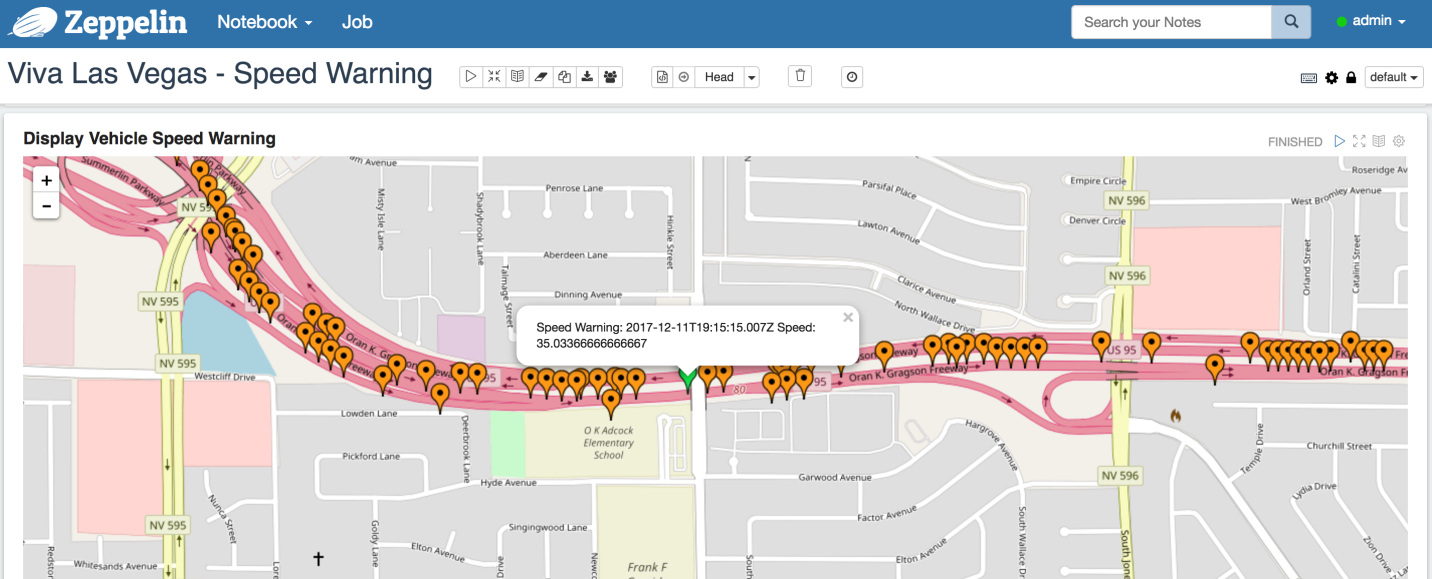The width and height of the screenshot is (1432, 579).
Task: Export the notebook
Action: pos(586,76)
